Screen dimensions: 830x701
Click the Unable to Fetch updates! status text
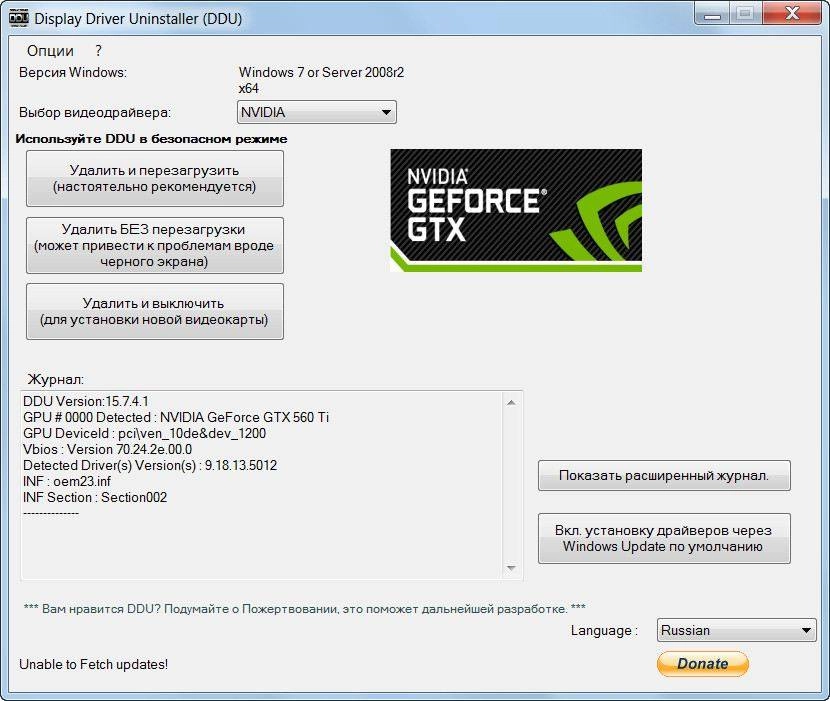pyautogui.click(x=94, y=664)
